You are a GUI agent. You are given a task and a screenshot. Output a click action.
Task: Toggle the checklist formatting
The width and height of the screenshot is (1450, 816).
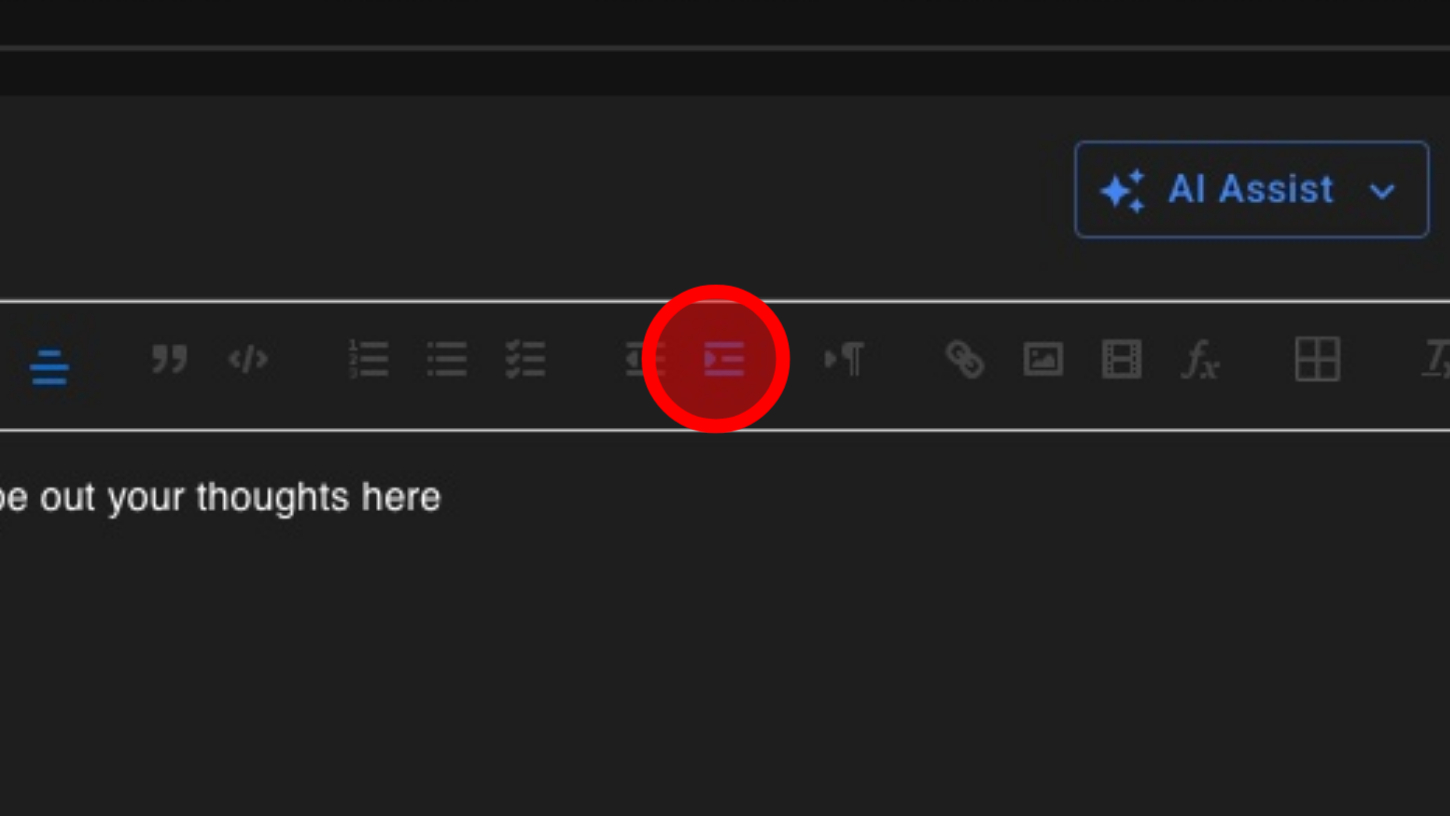[x=525, y=359]
